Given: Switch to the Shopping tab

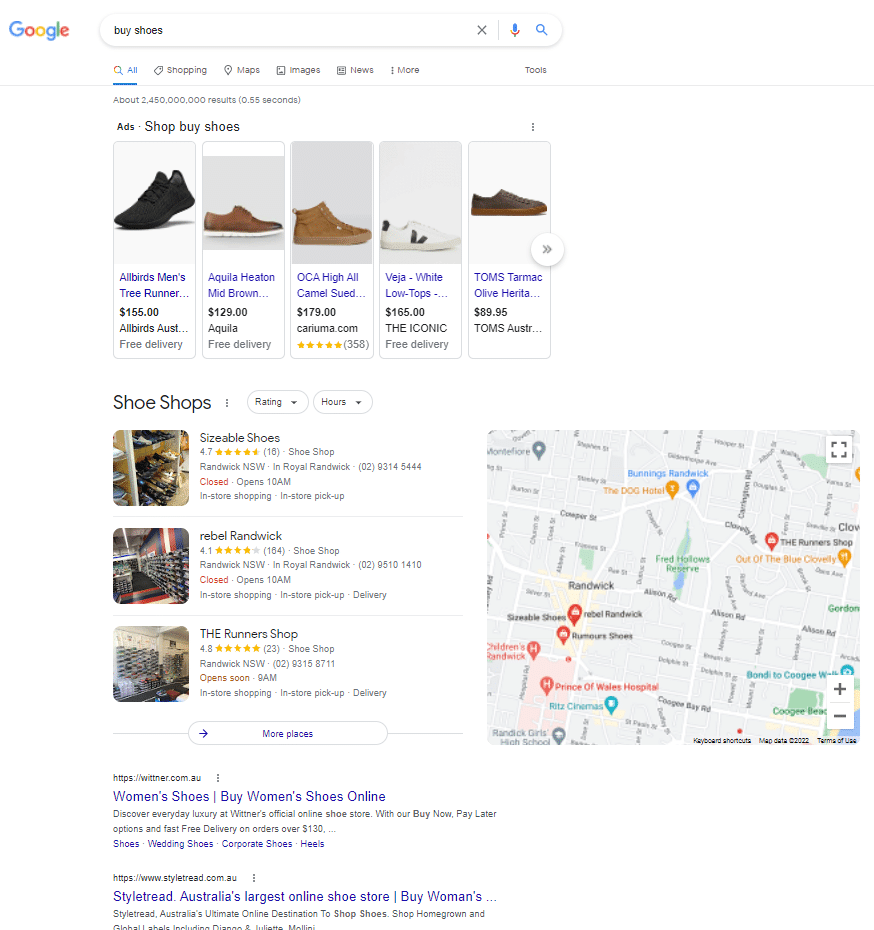Looking at the screenshot, I should (180, 70).
